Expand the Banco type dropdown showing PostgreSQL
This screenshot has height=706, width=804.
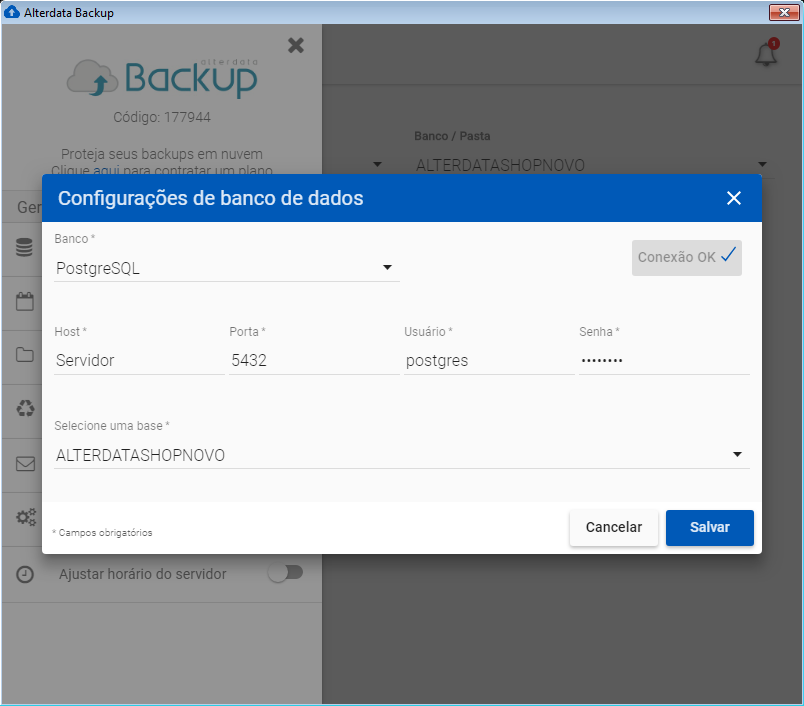(387, 268)
